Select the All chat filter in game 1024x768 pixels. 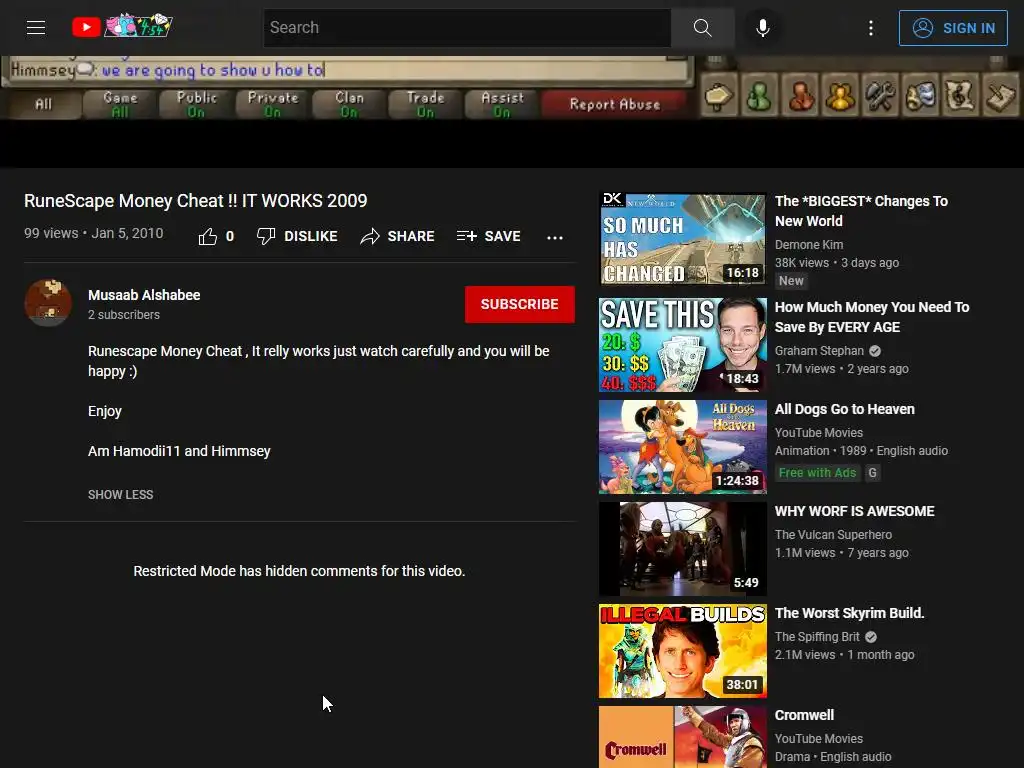[x=42, y=104]
